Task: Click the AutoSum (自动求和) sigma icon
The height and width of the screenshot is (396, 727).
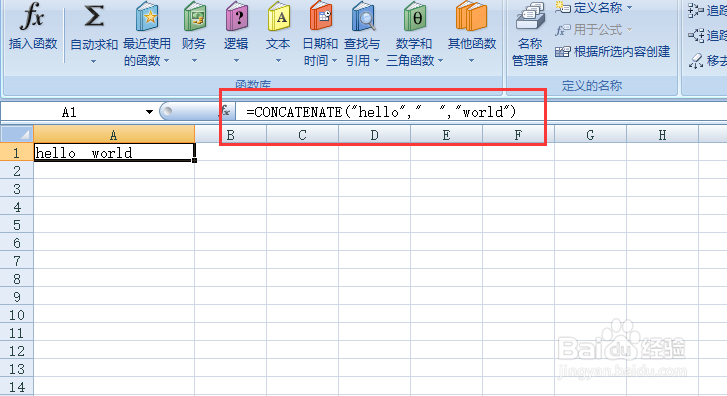Action: (x=94, y=17)
